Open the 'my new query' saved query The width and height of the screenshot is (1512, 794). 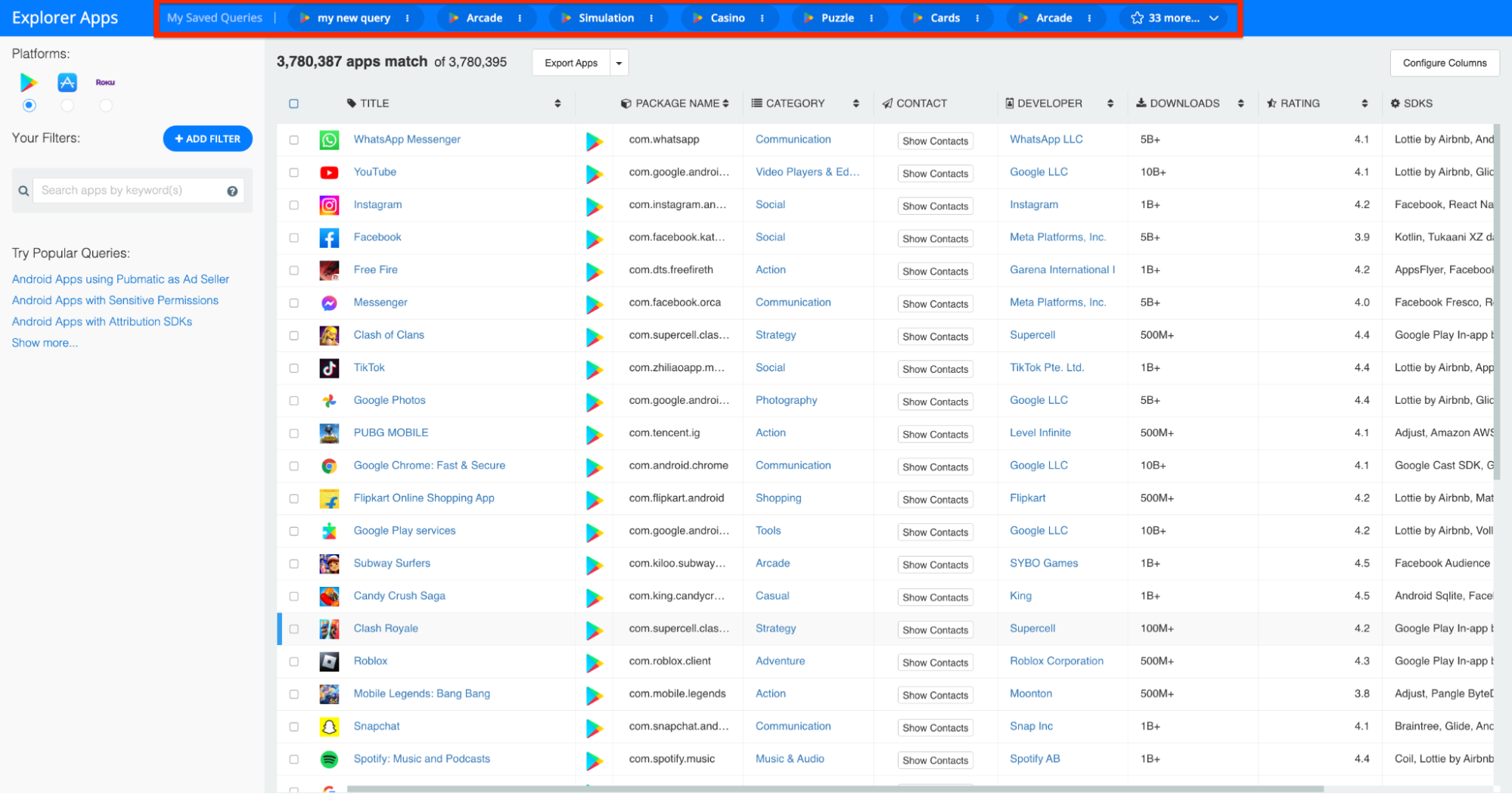pyautogui.click(x=354, y=18)
